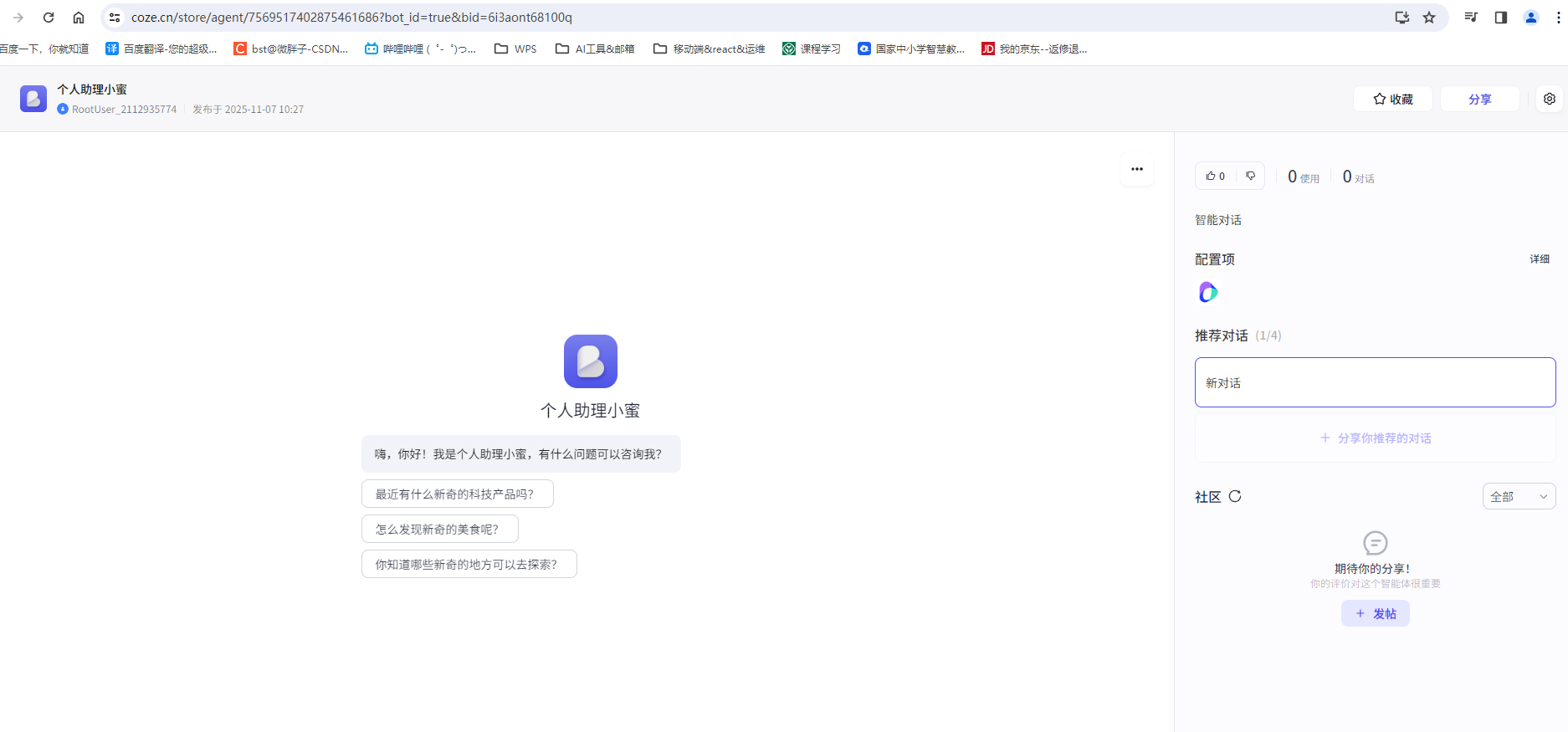Click the 0 使用 usage count

1304,177
